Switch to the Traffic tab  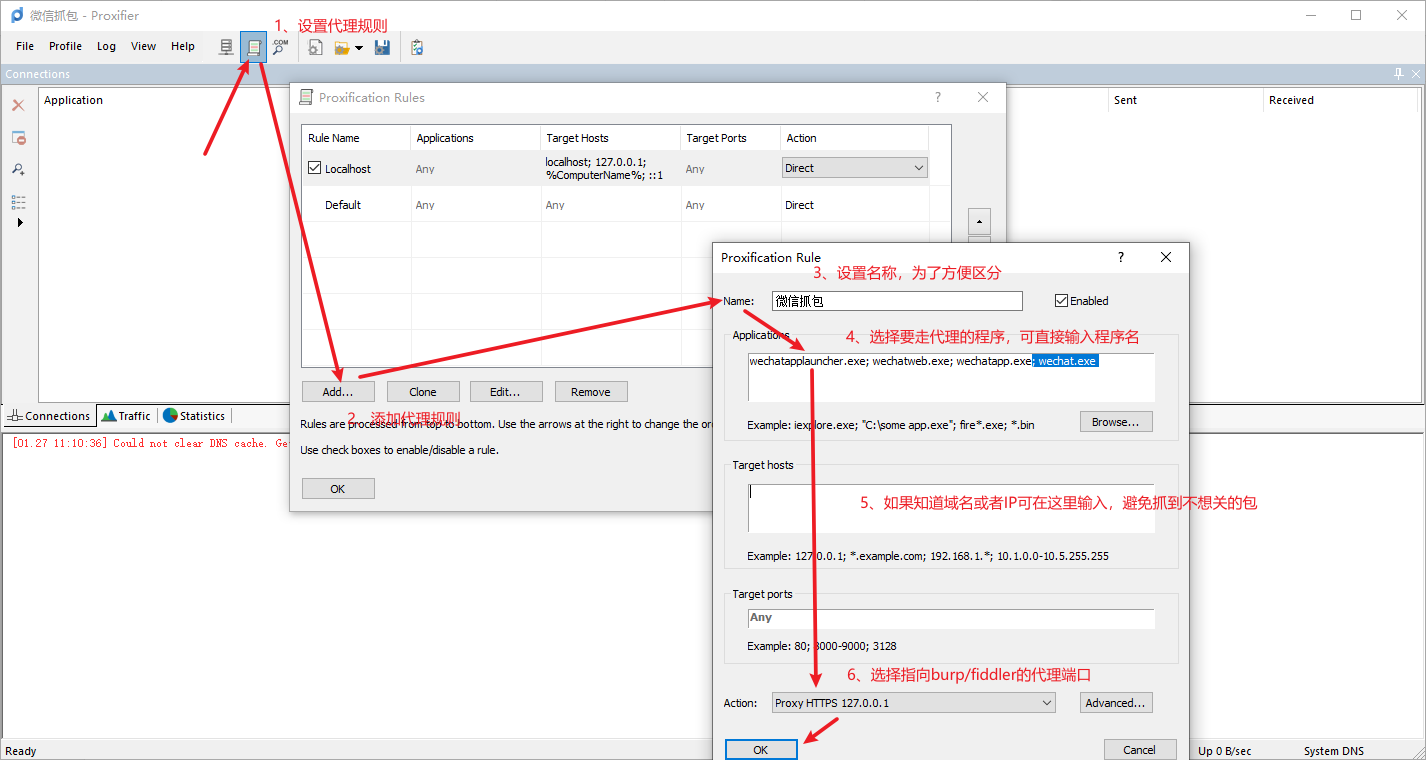126,416
